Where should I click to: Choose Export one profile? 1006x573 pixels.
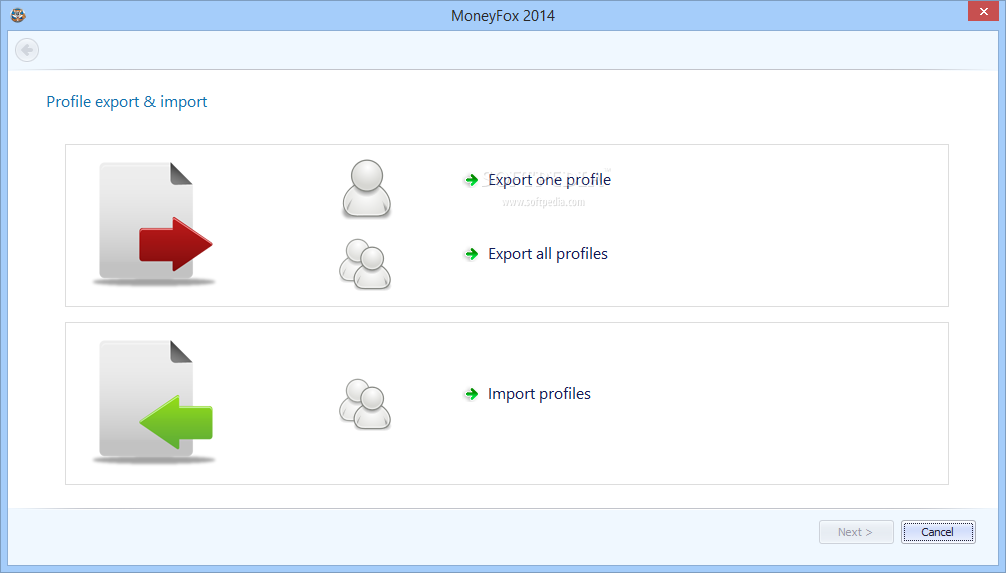[549, 180]
